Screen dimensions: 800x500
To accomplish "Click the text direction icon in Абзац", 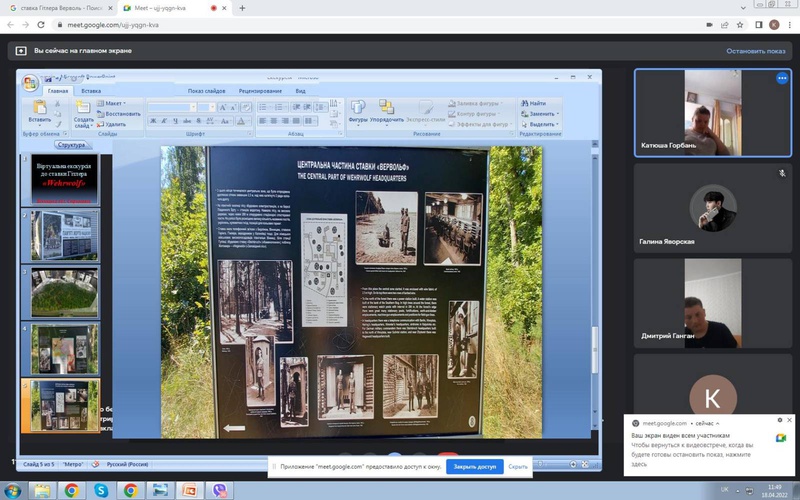I will click(x=333, y=104).
